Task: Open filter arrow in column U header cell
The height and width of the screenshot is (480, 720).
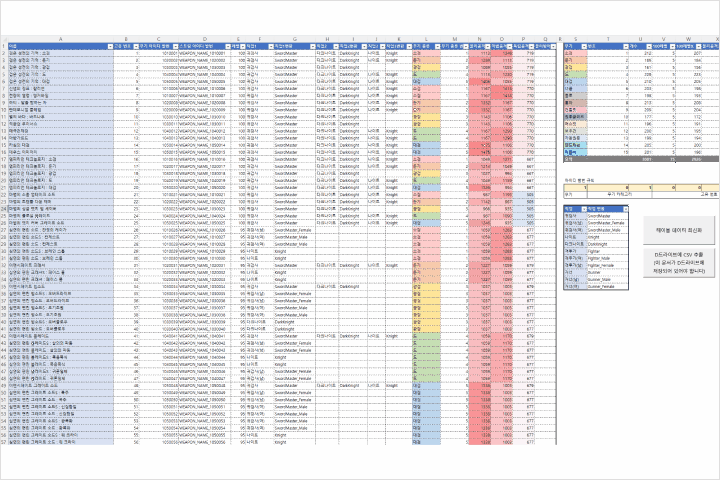Action: (x=649, y=46)
